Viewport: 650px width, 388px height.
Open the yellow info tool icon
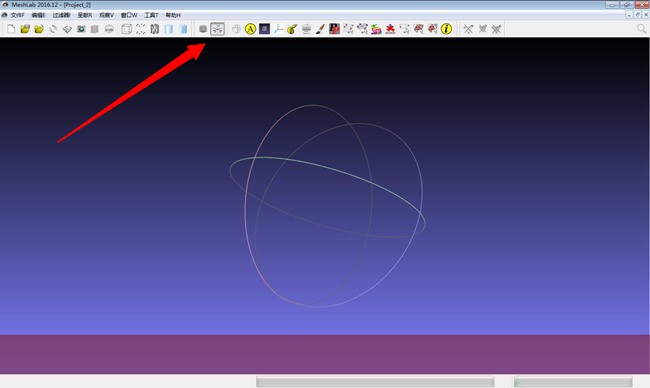[446, 29]
